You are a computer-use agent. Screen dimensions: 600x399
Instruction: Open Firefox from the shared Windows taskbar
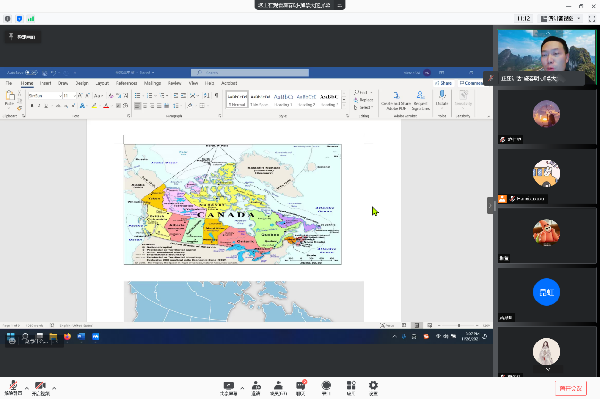pos(67,337)
